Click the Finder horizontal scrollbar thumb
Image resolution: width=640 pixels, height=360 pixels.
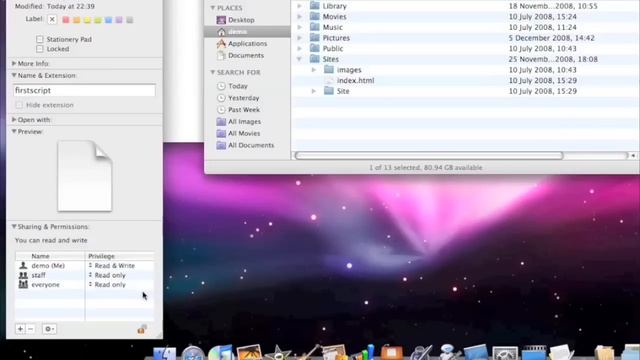coord(429,156)
